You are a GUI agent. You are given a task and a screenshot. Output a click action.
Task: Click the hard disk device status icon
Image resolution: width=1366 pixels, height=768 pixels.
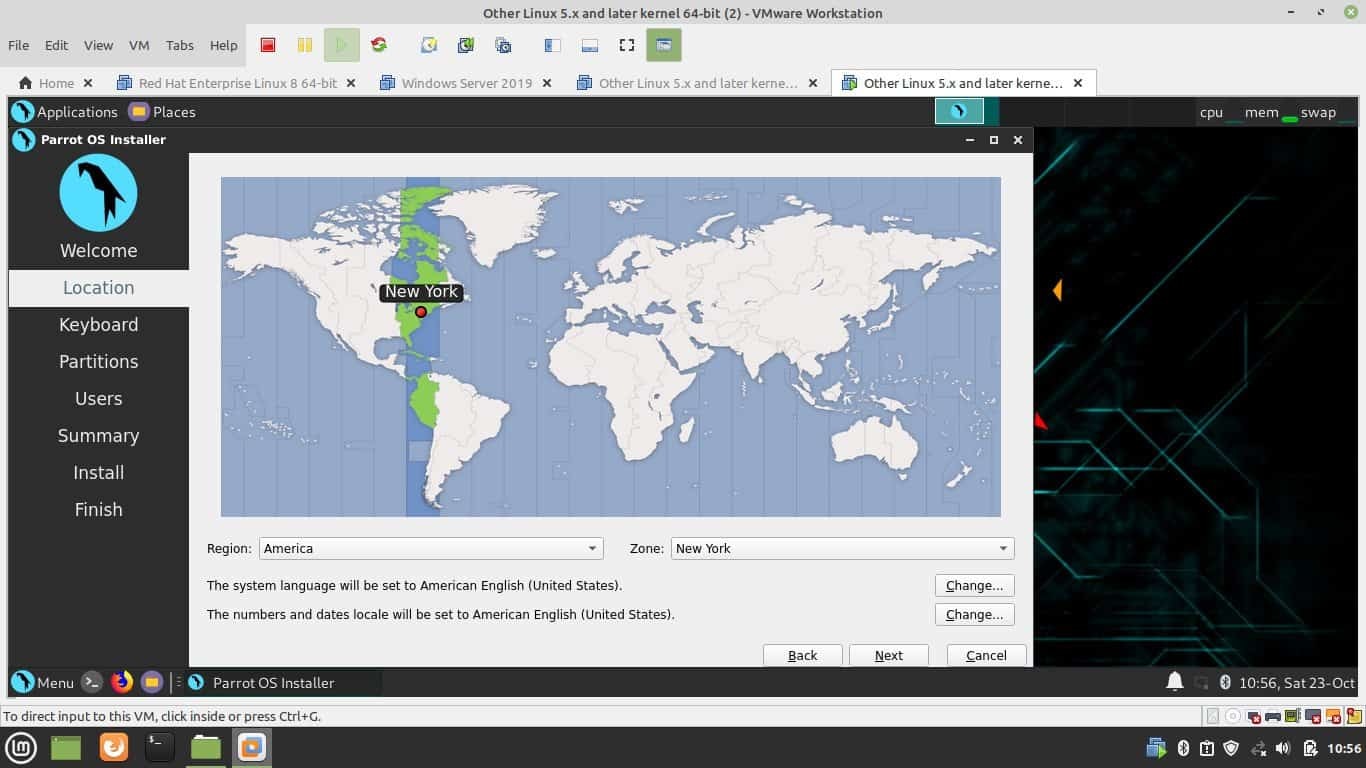coord(1213,716)
